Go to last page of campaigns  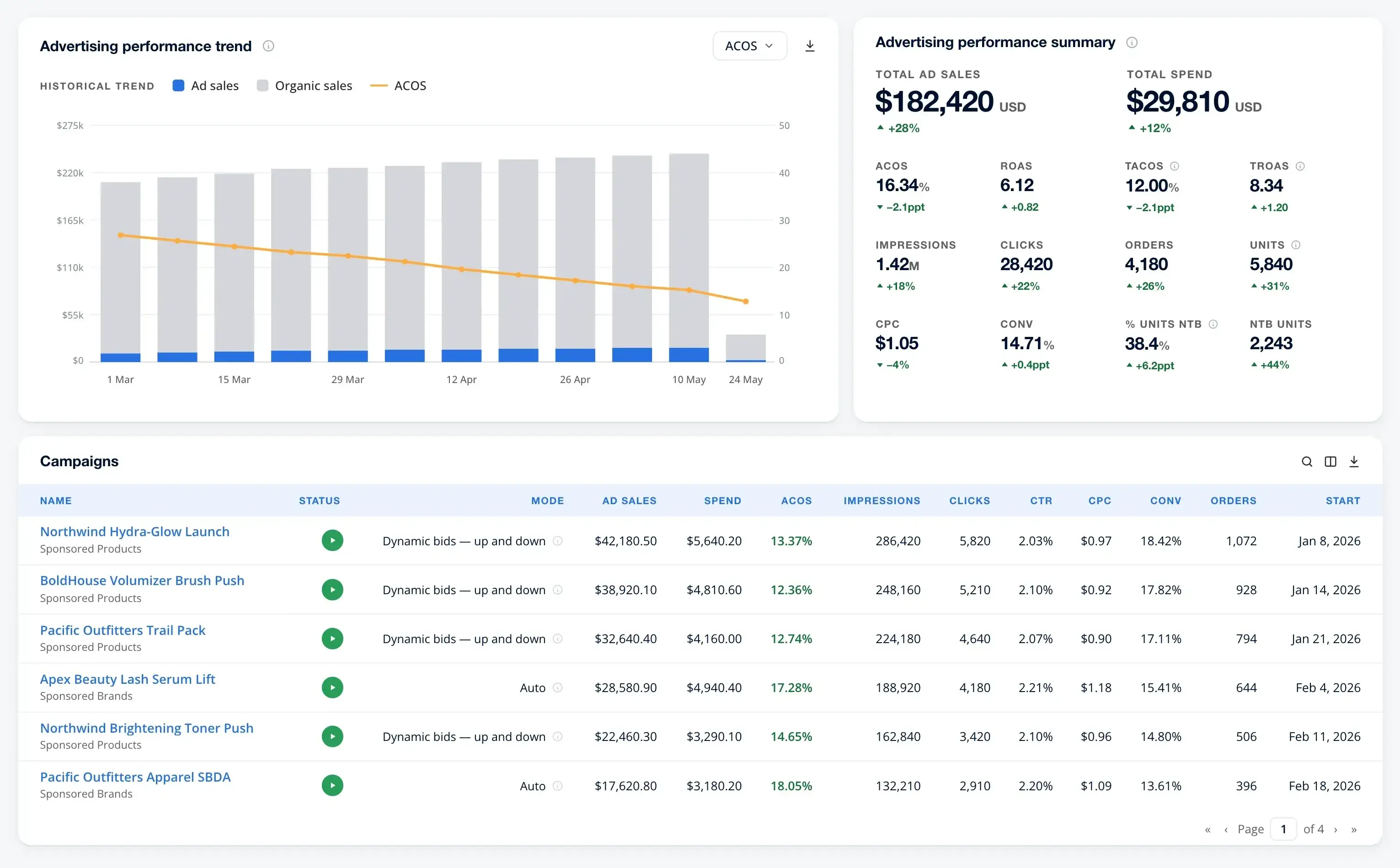click(x=1354, y=830)
